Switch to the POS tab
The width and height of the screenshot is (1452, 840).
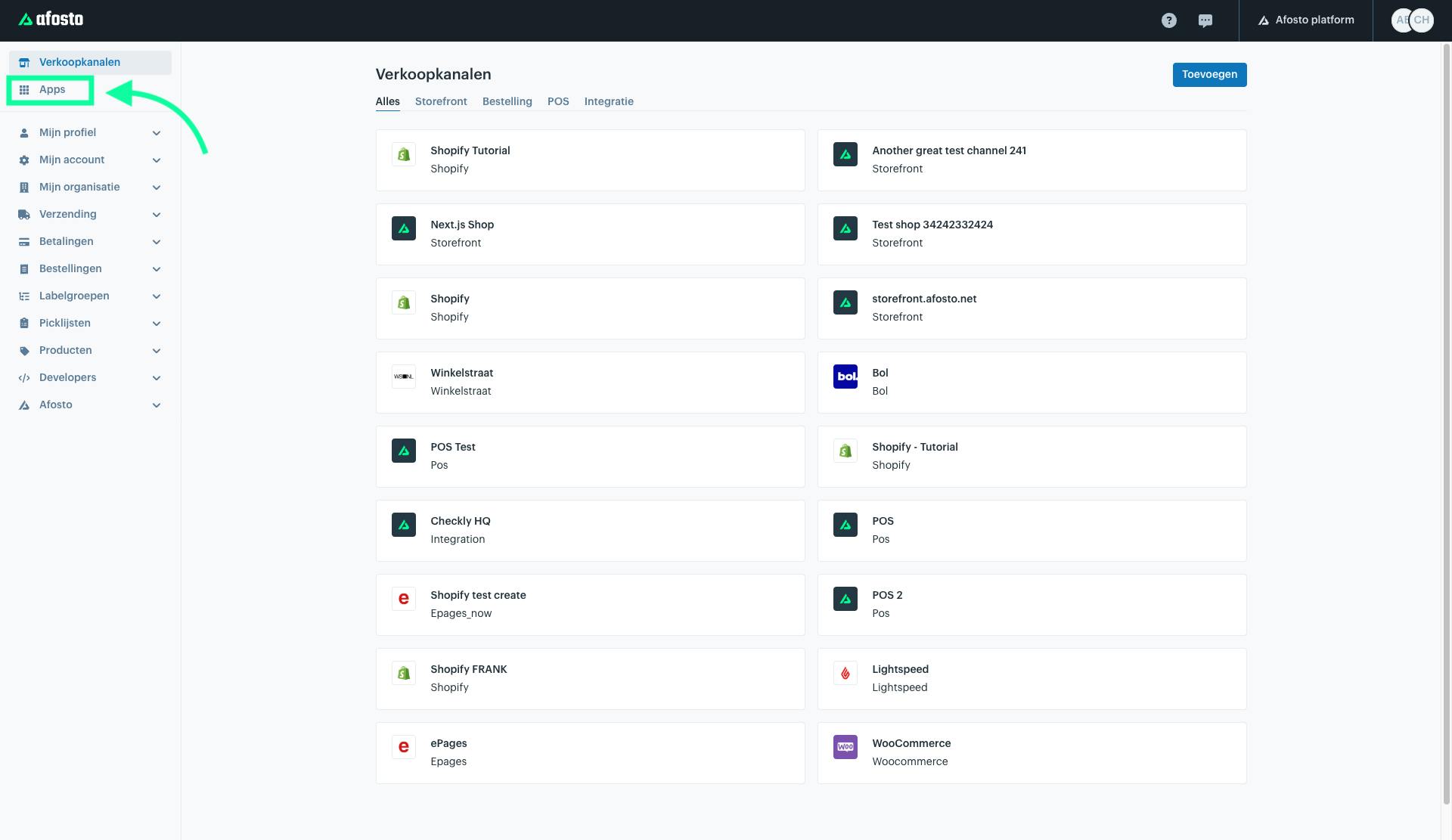click(x=558, y=101)
